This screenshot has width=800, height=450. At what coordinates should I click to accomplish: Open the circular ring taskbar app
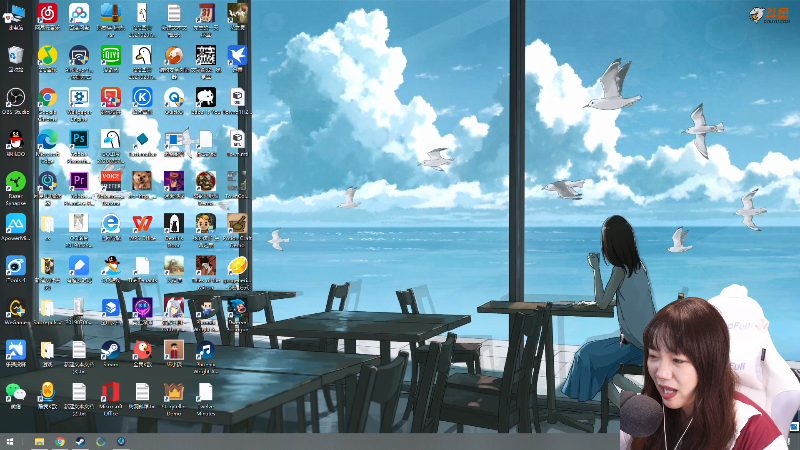[101, 441]
